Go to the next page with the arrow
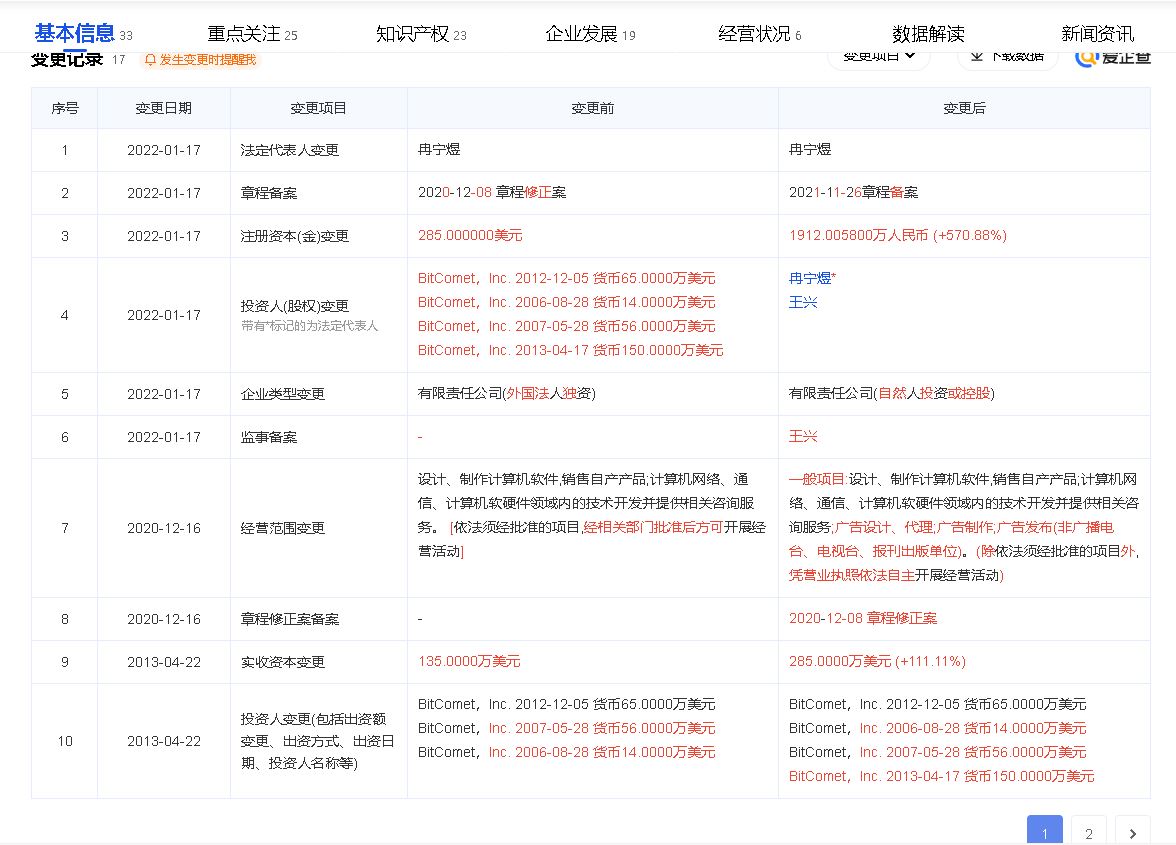Screen dimensions: 1176x845 click(1132, 832)
